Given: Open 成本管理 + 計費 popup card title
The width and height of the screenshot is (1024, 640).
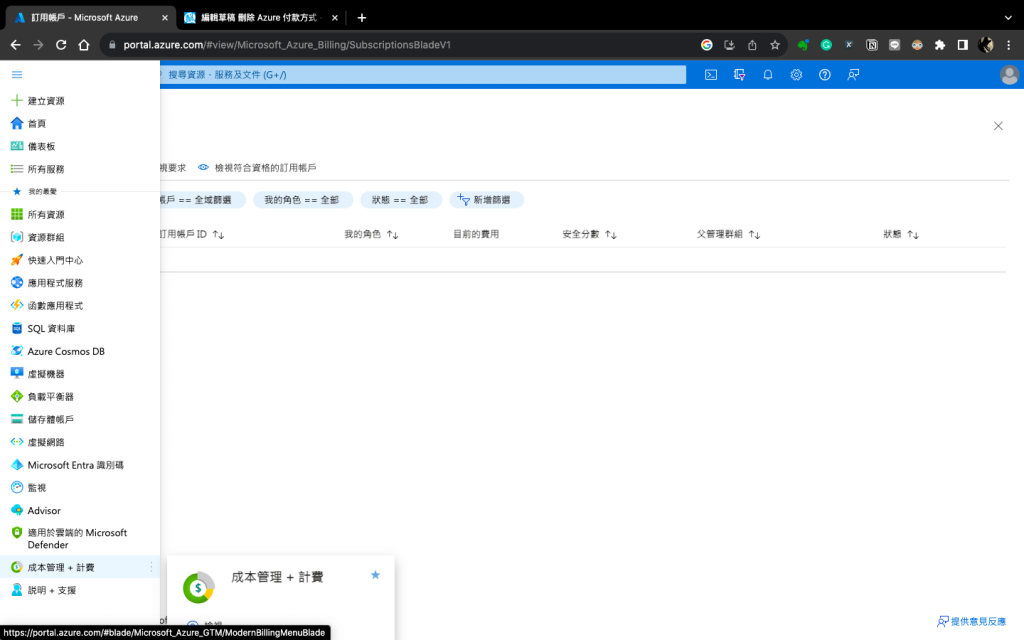Looking at the screenshot, I should click(277, 577).
